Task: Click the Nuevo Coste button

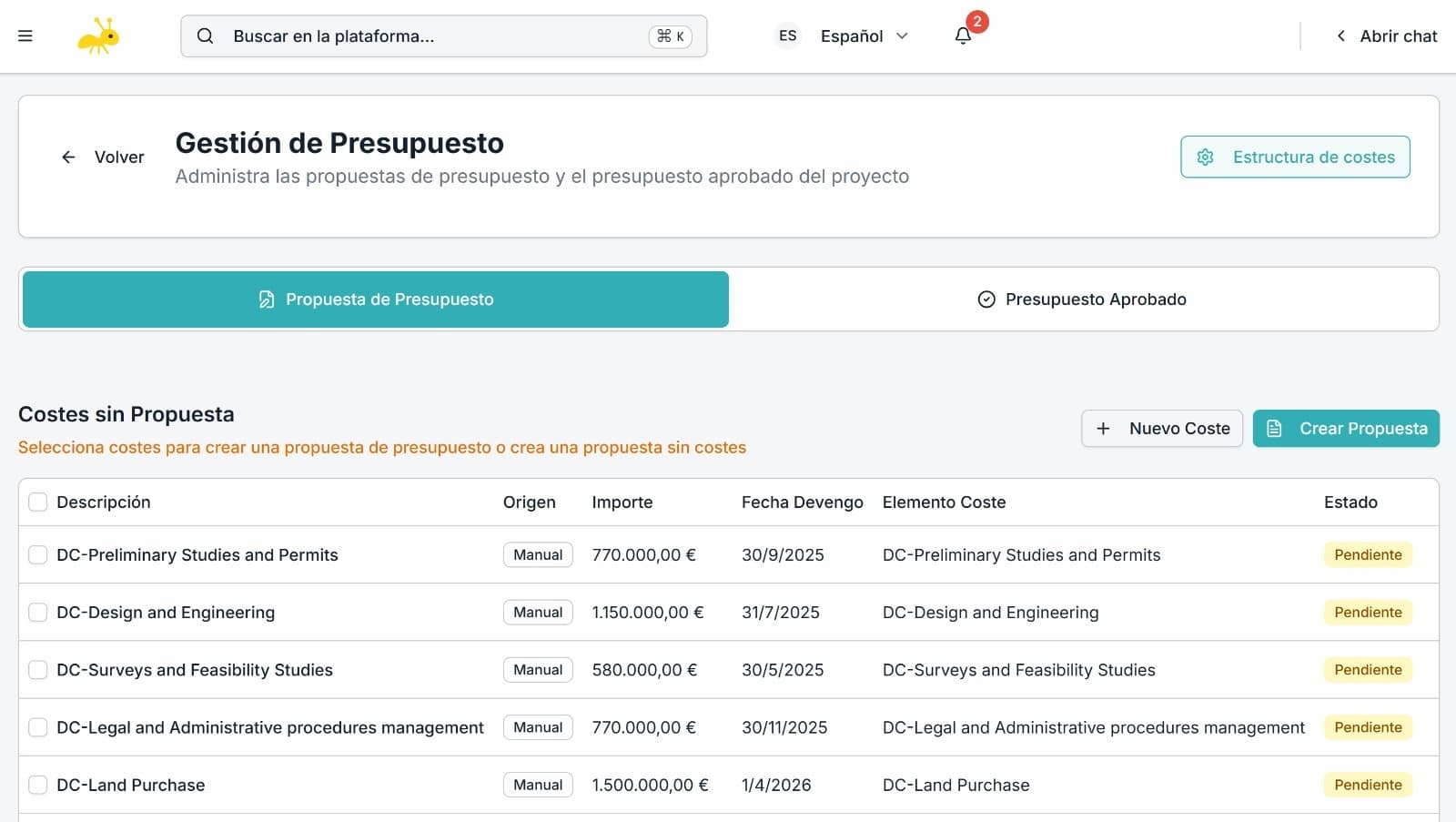Action: point(1162,429)
